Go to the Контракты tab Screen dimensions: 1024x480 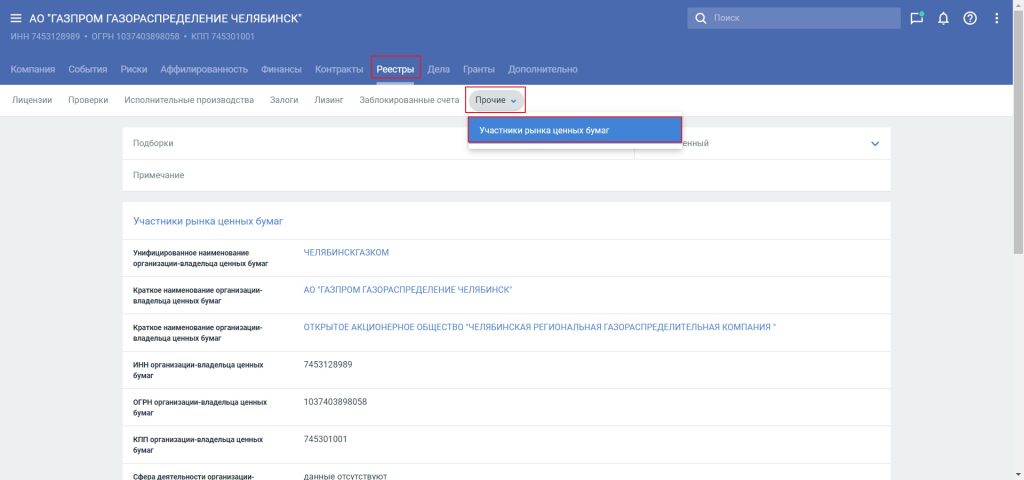(339, 69)
